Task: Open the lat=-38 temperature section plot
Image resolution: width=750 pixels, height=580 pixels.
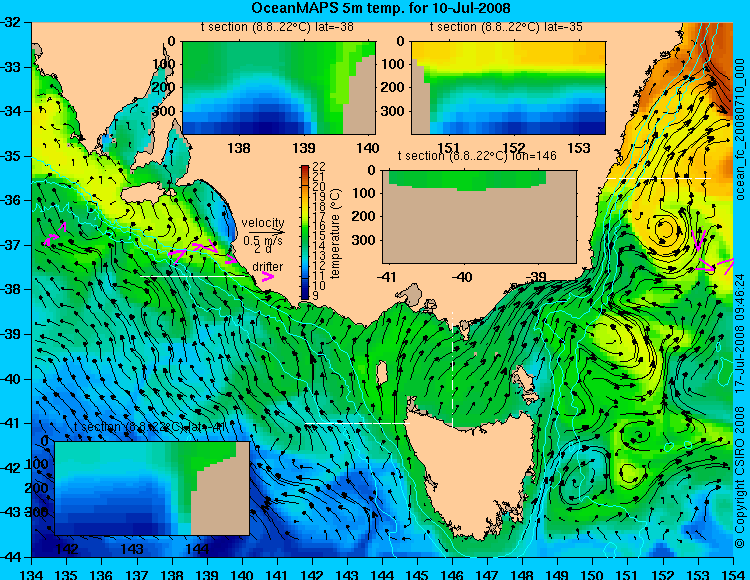Action: pos(279,88)
